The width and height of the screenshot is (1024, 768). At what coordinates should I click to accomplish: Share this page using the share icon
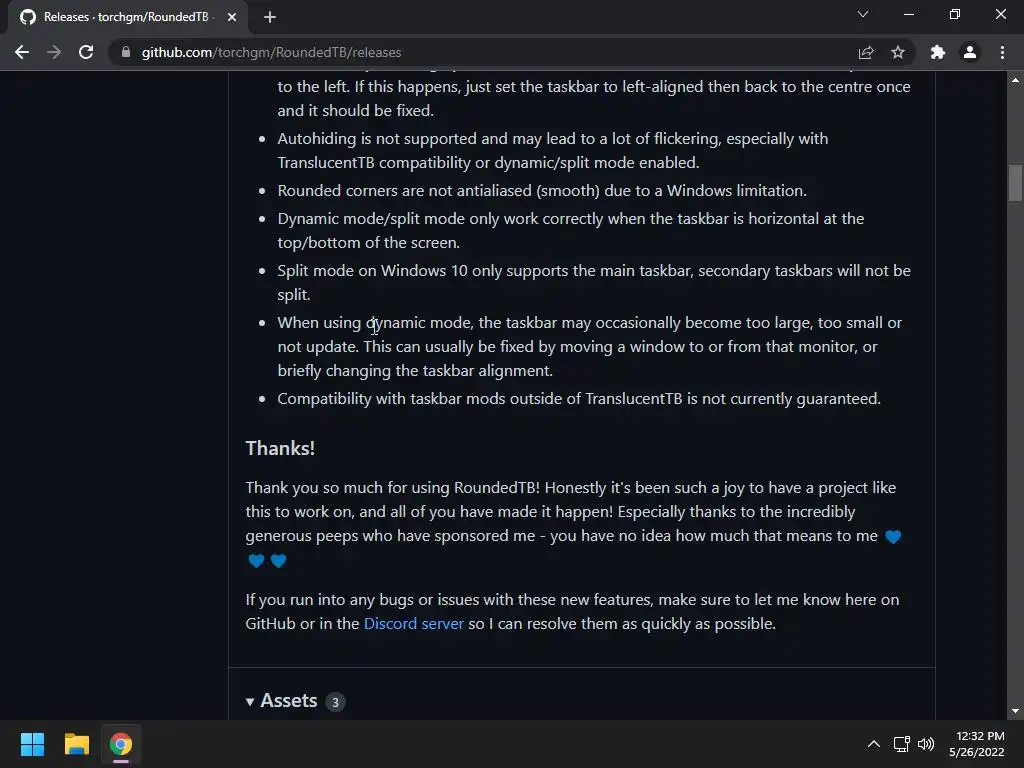(x=866, y=52)
